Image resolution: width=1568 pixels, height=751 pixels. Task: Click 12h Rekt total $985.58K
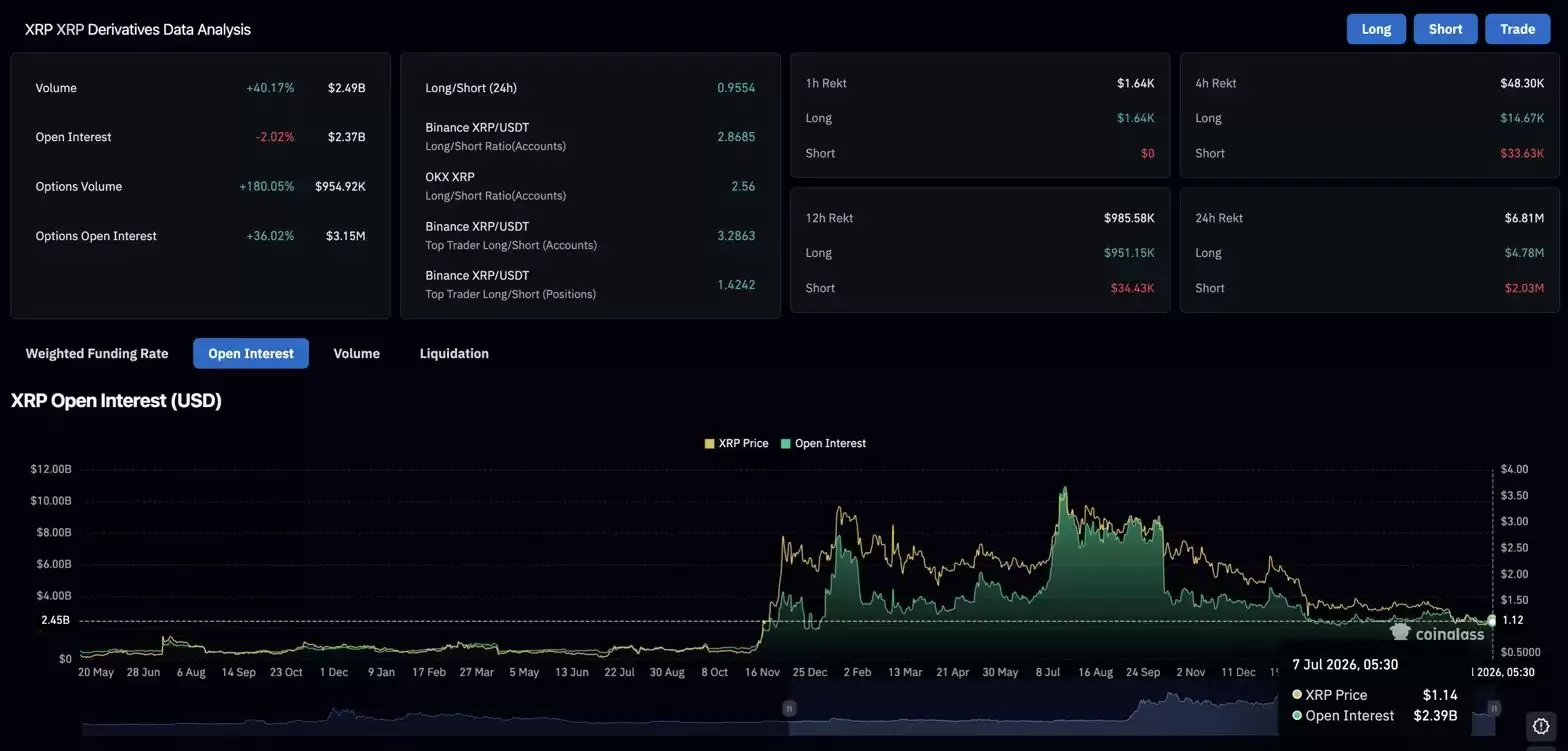pos(1129,218)
